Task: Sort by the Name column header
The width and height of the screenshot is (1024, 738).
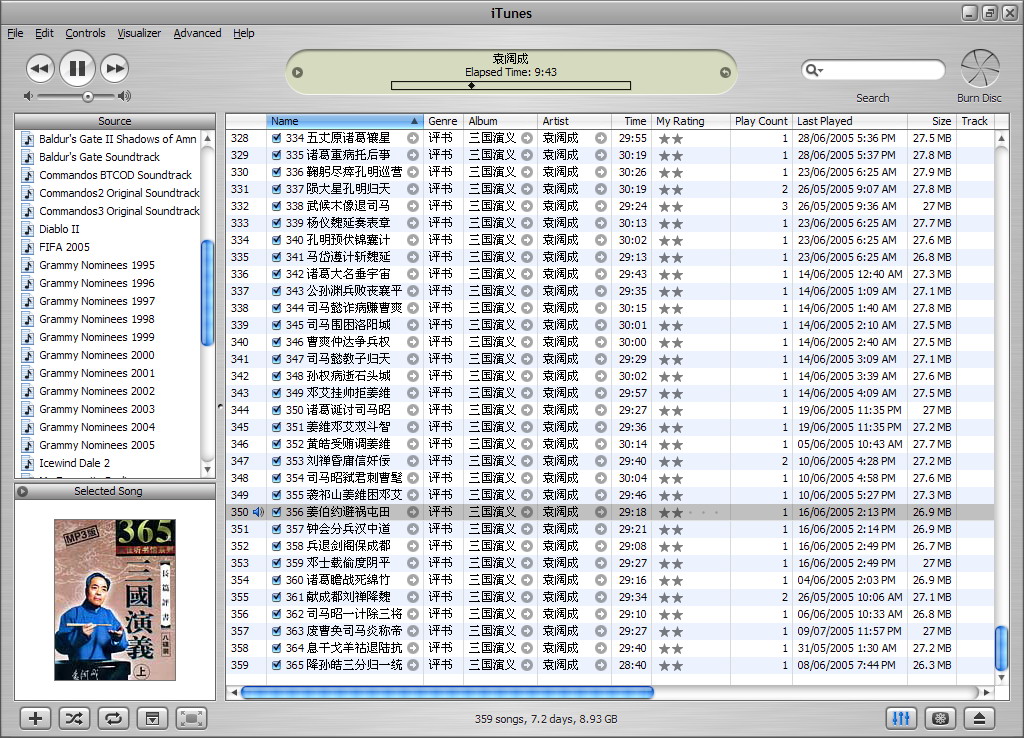Action: click(344, 121)
